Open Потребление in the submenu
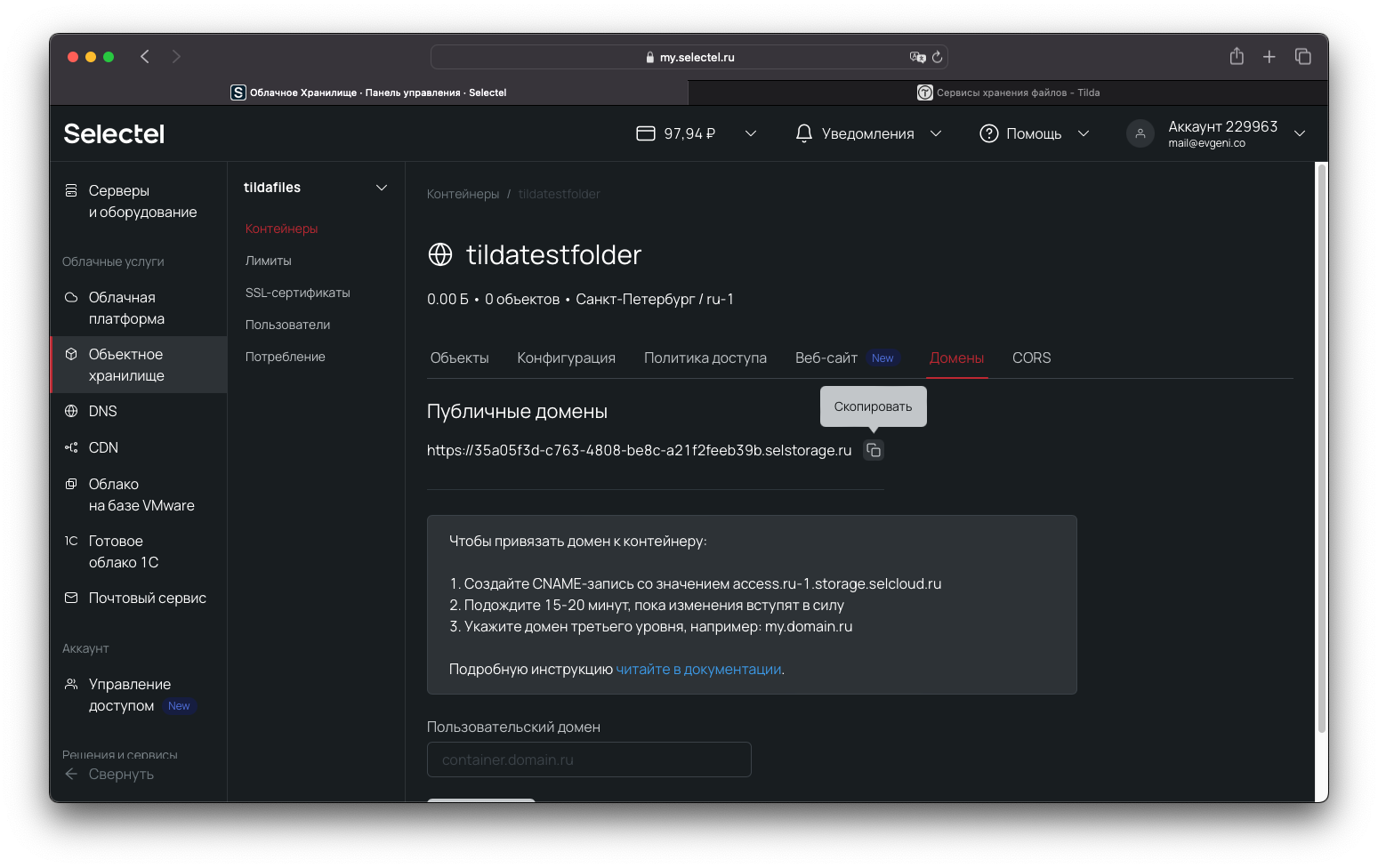 coord(286,357)
